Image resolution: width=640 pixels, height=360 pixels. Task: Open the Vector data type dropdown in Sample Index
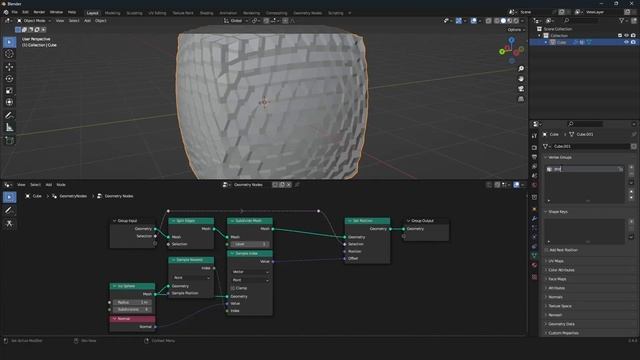point(250,272)
